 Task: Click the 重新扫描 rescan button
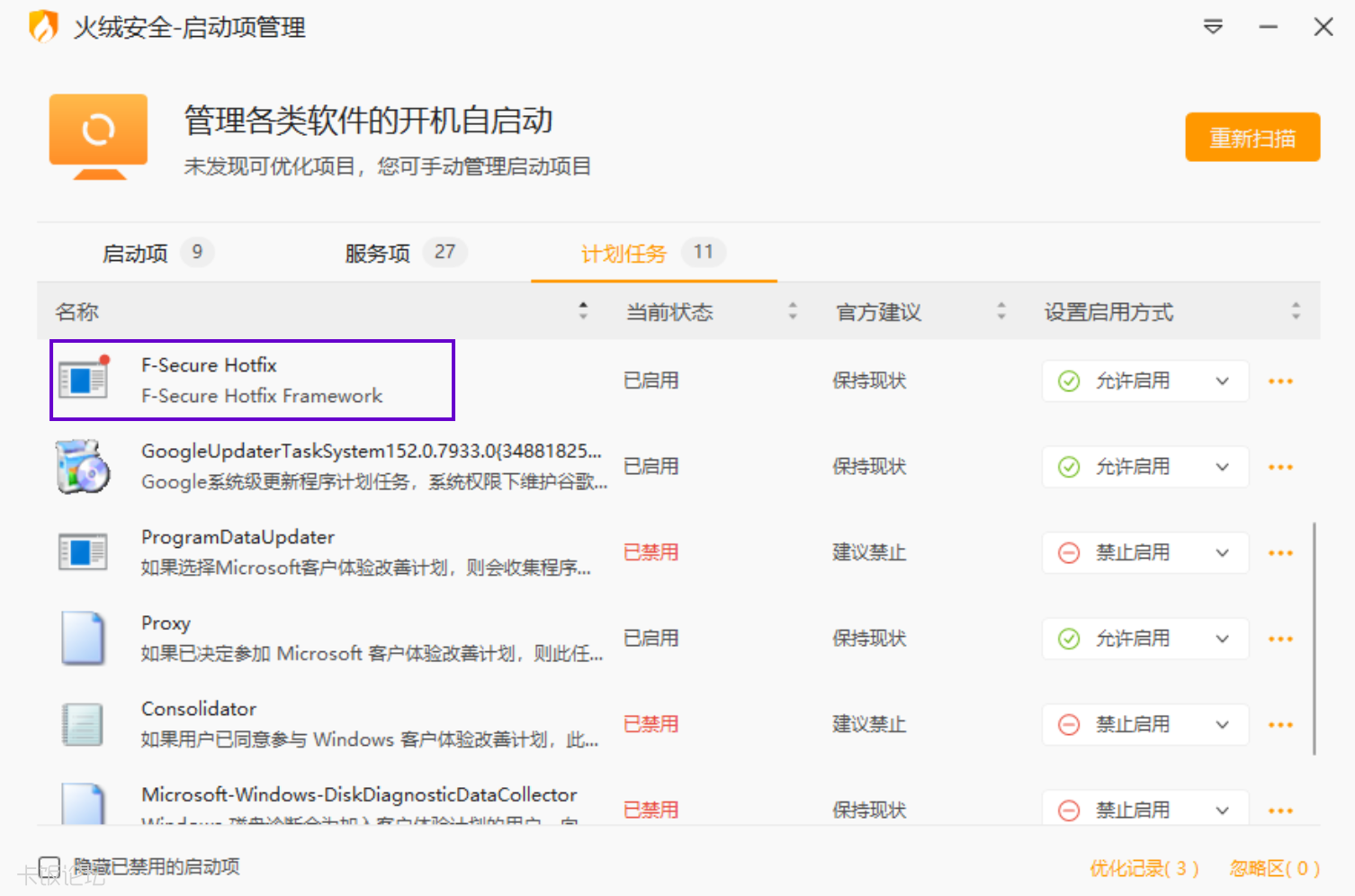point(1252,137)
